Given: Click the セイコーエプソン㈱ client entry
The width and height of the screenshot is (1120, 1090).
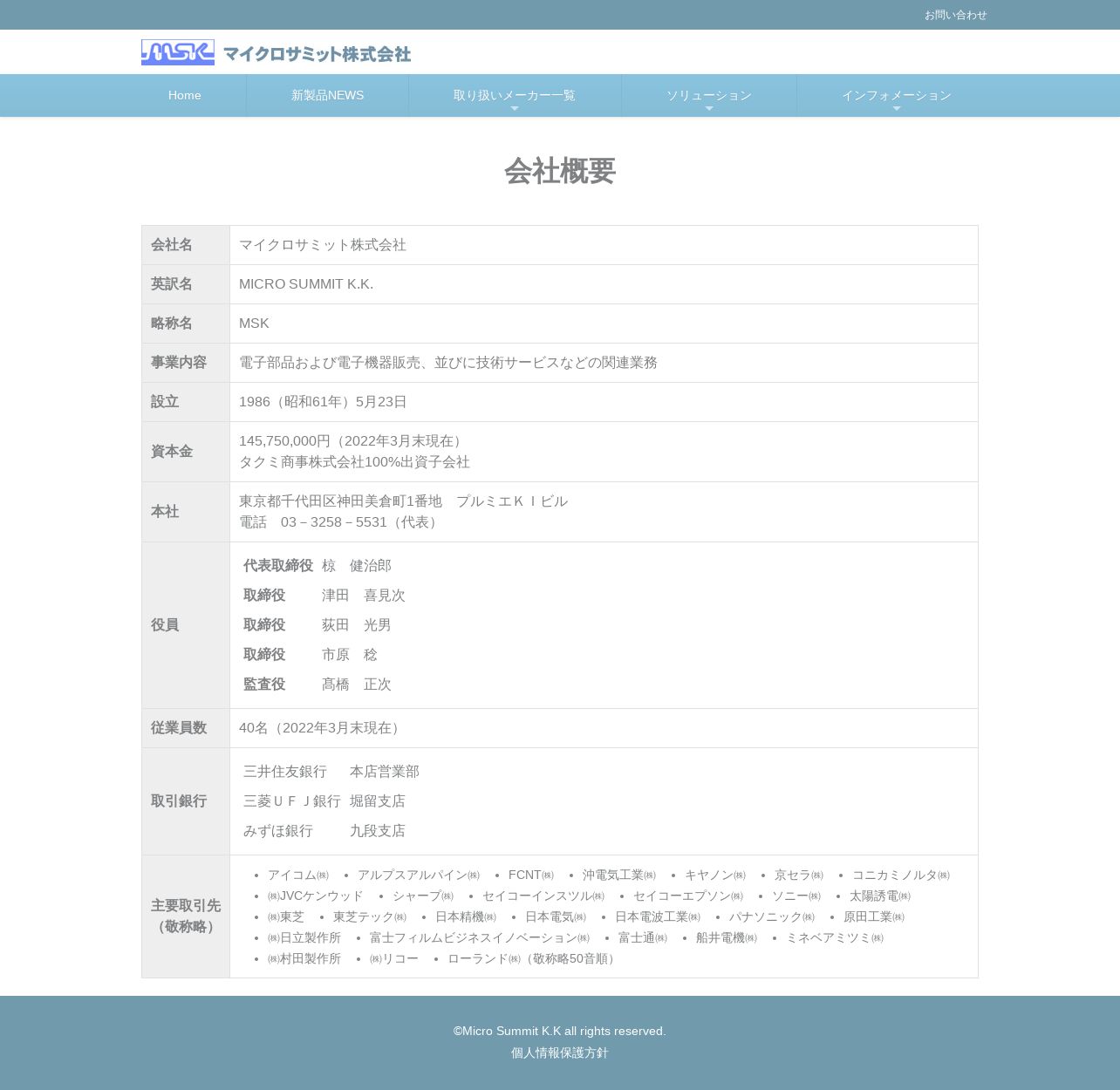Looking at the screenshot, I should [x=688, y=896].
